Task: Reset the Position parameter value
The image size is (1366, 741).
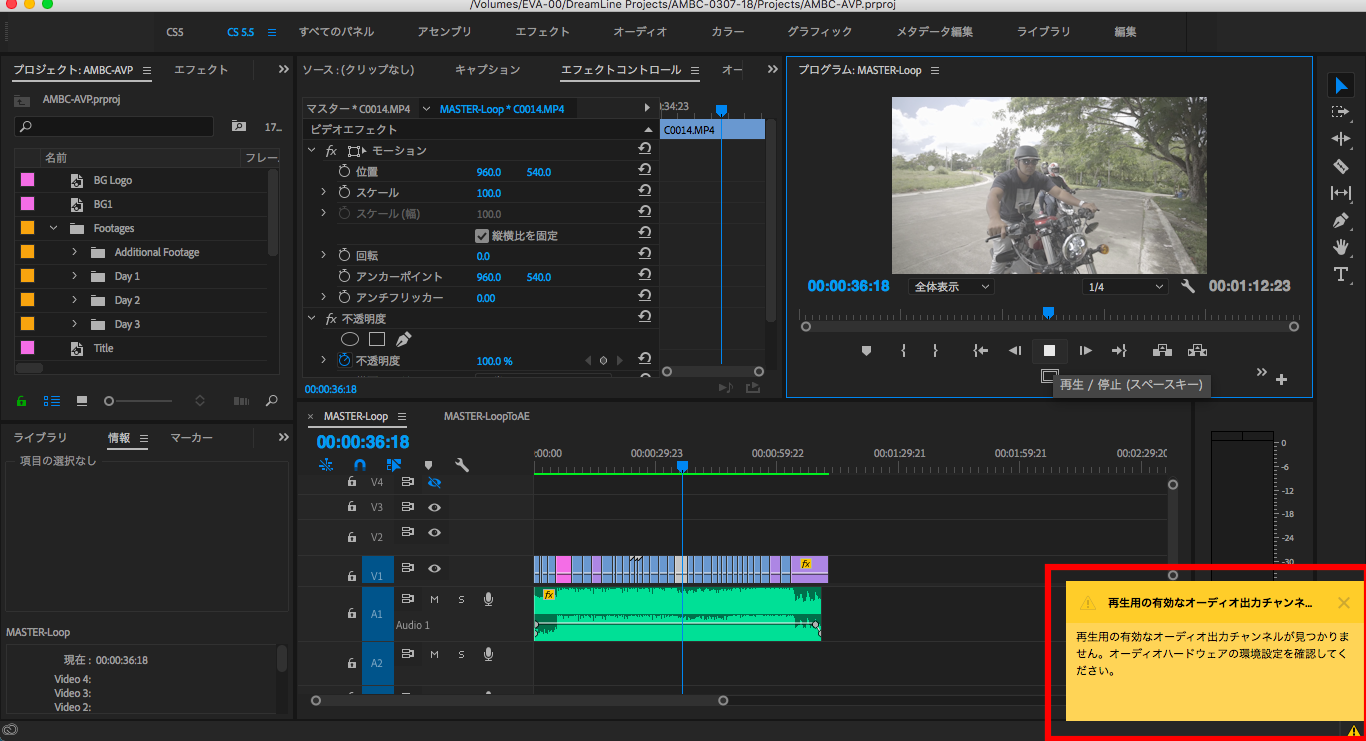Action: coord(644,171)
